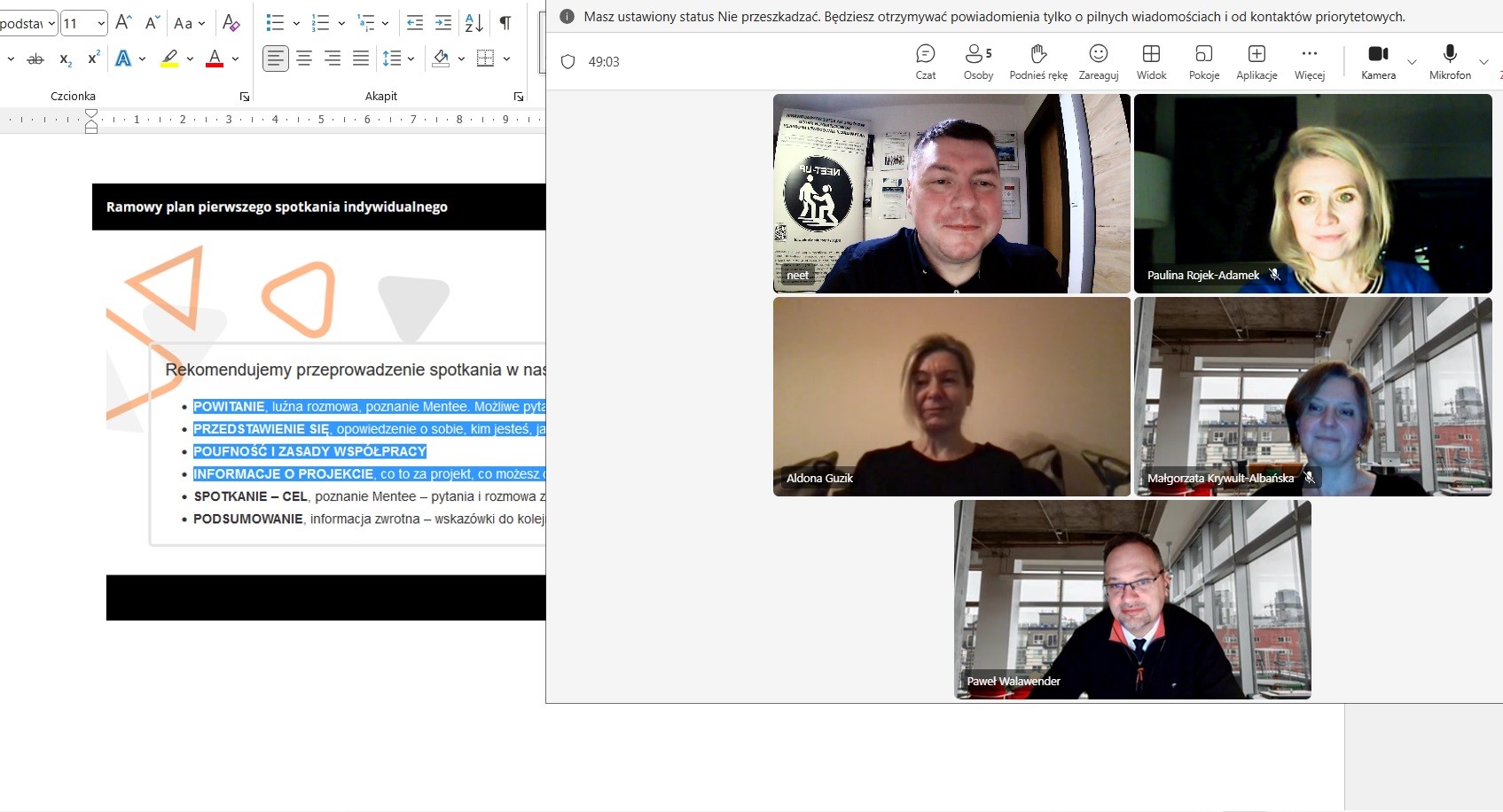This screenshot has width=1503, height=812.
Task: Open the Widok view menu
Action: tap(1151, 62)
